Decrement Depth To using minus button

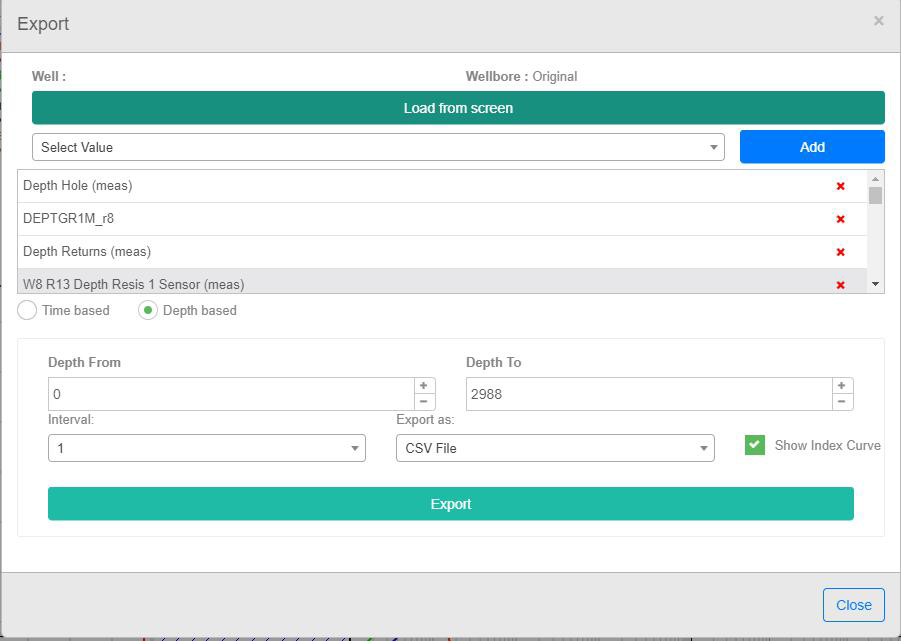point(842,402)
